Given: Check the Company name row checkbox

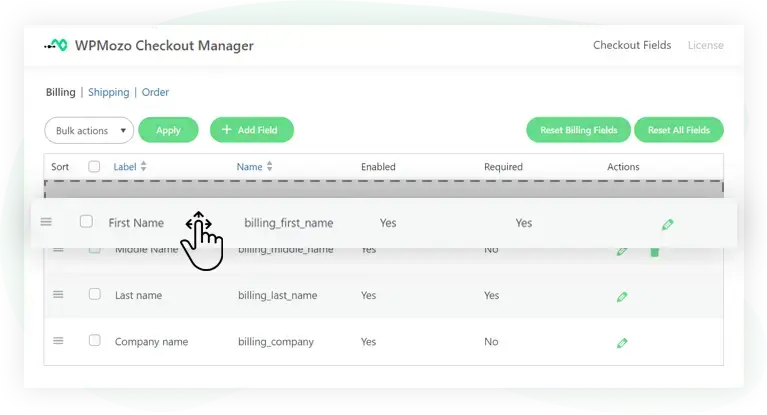Looking at the screenshot, I should coord(94,340).
